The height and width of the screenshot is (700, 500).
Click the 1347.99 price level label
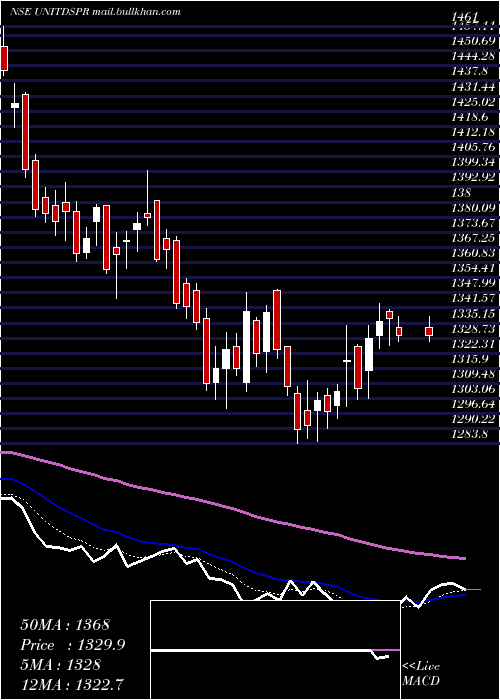pos(473,284)
